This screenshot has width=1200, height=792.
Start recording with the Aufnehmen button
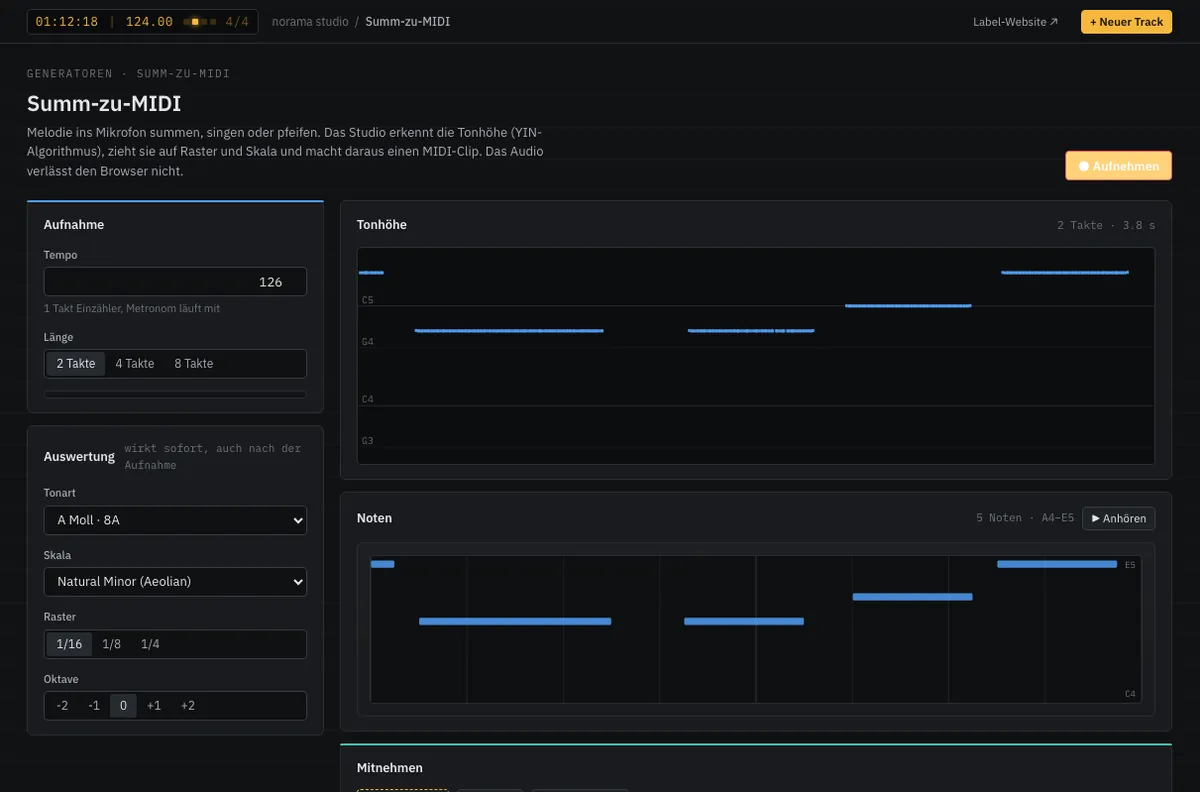(1118, 166)
